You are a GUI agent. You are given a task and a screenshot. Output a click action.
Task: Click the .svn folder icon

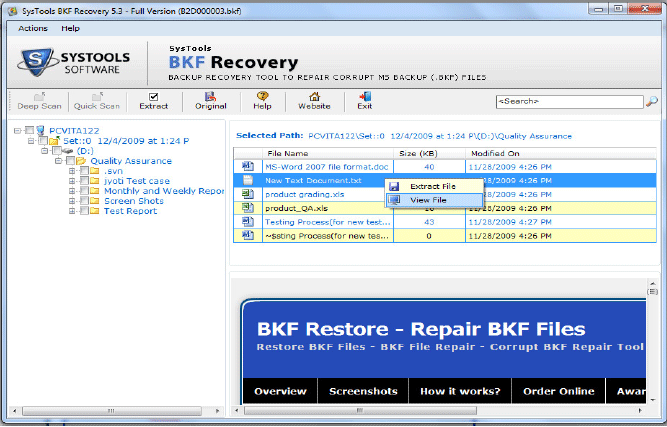[95, 171]
